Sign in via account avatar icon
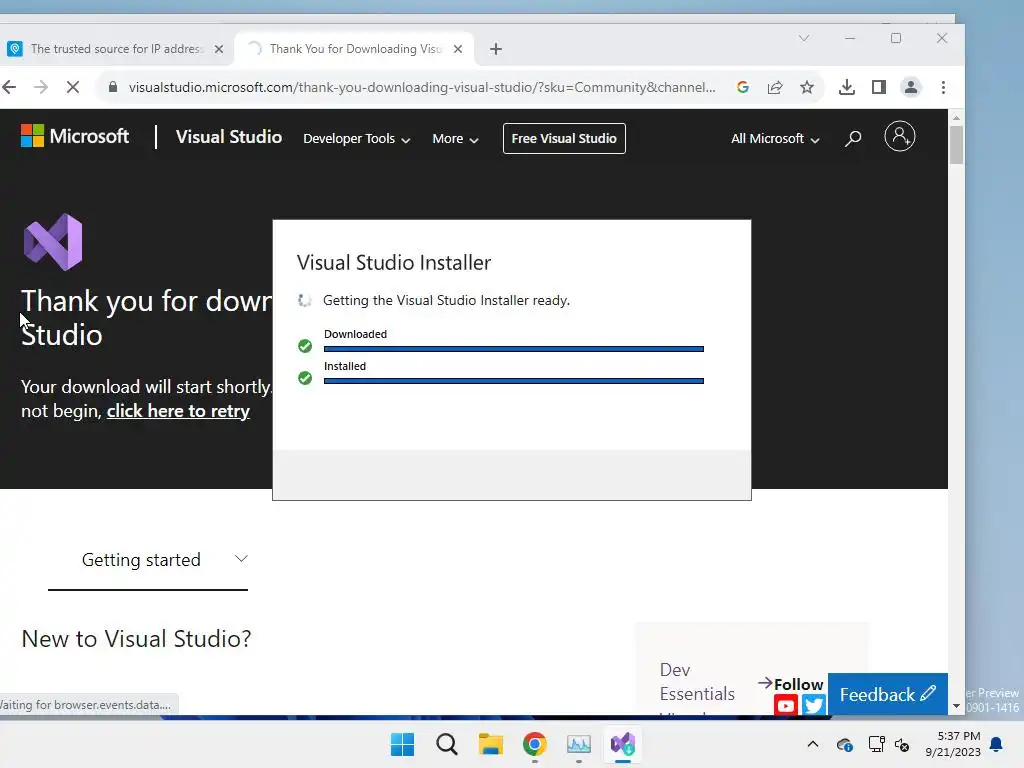The height and width of the screenshot is (768, 1024). 900,136
